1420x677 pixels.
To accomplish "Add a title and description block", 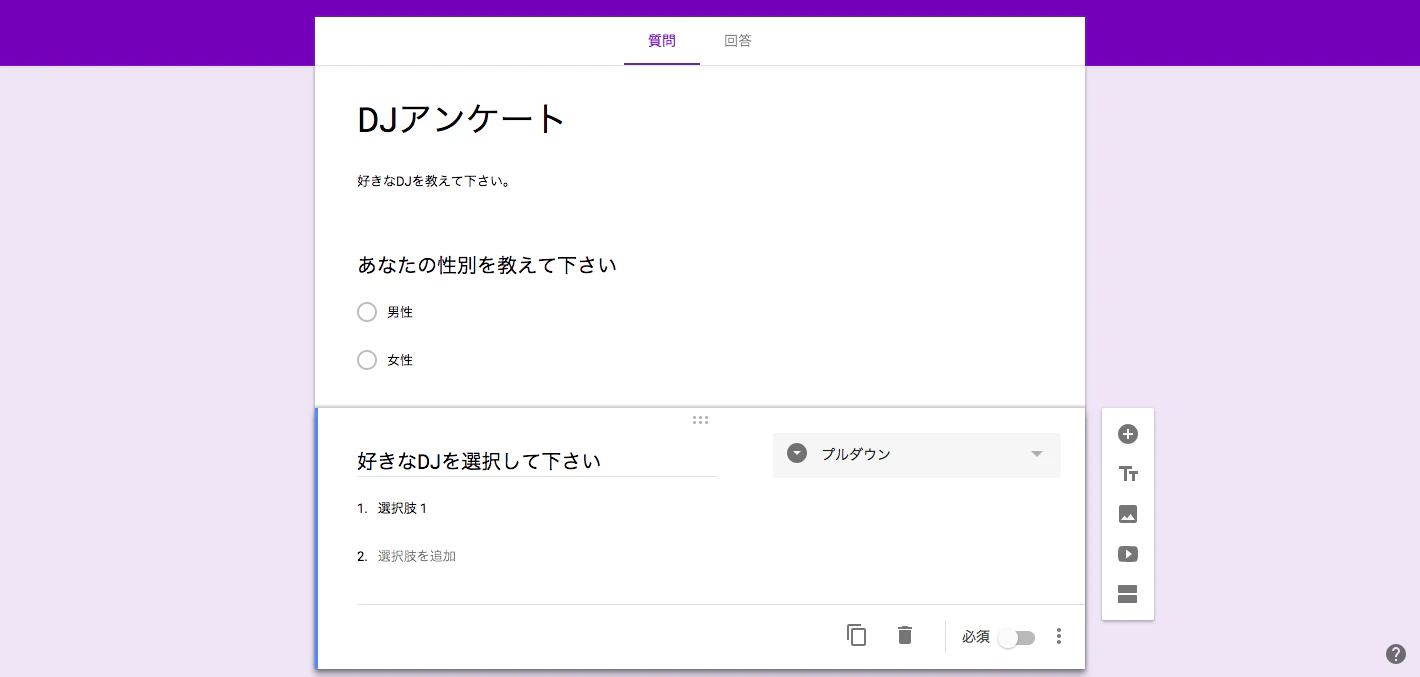I will click(1127, 474).
